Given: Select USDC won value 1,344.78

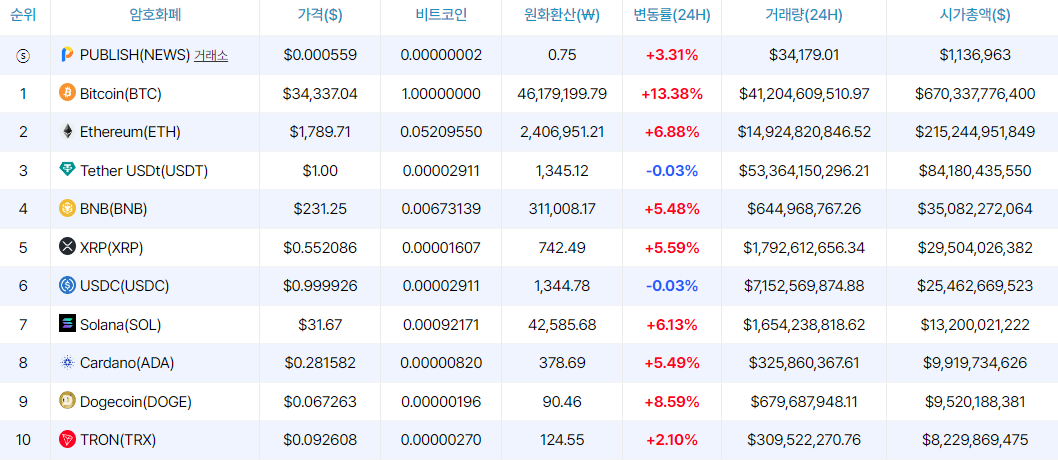Looking at the screenshot, I should 562,286.
